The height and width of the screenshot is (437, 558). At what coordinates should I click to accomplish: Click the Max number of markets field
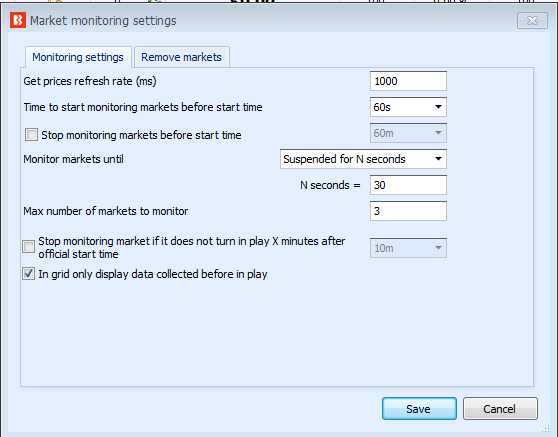[408, 211]
